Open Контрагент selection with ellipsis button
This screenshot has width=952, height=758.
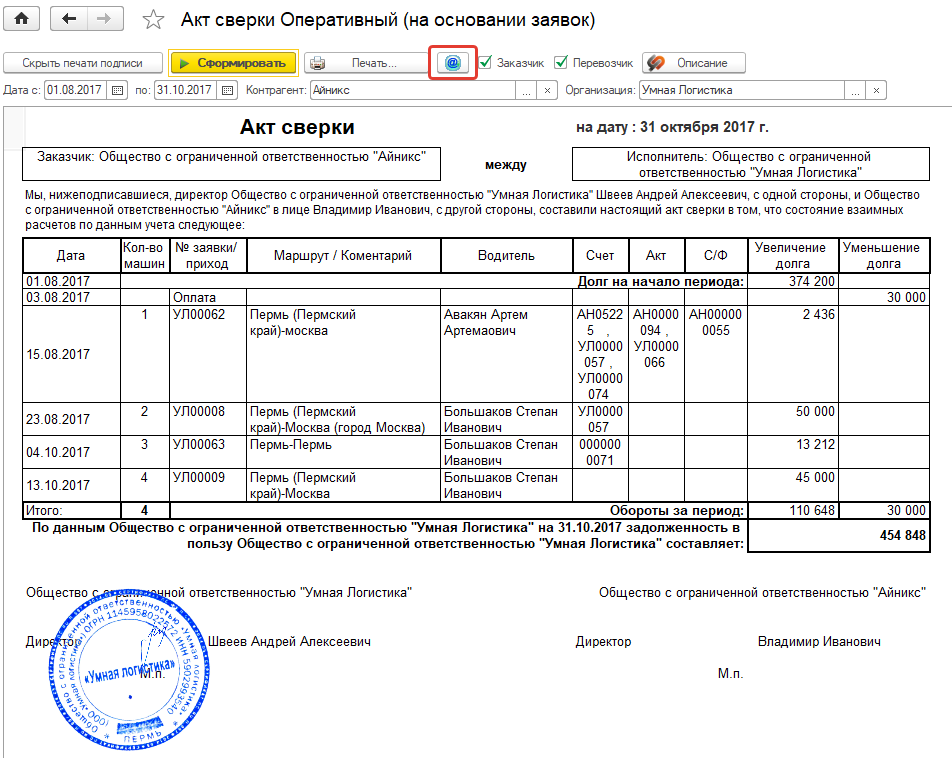pos(526,90)
